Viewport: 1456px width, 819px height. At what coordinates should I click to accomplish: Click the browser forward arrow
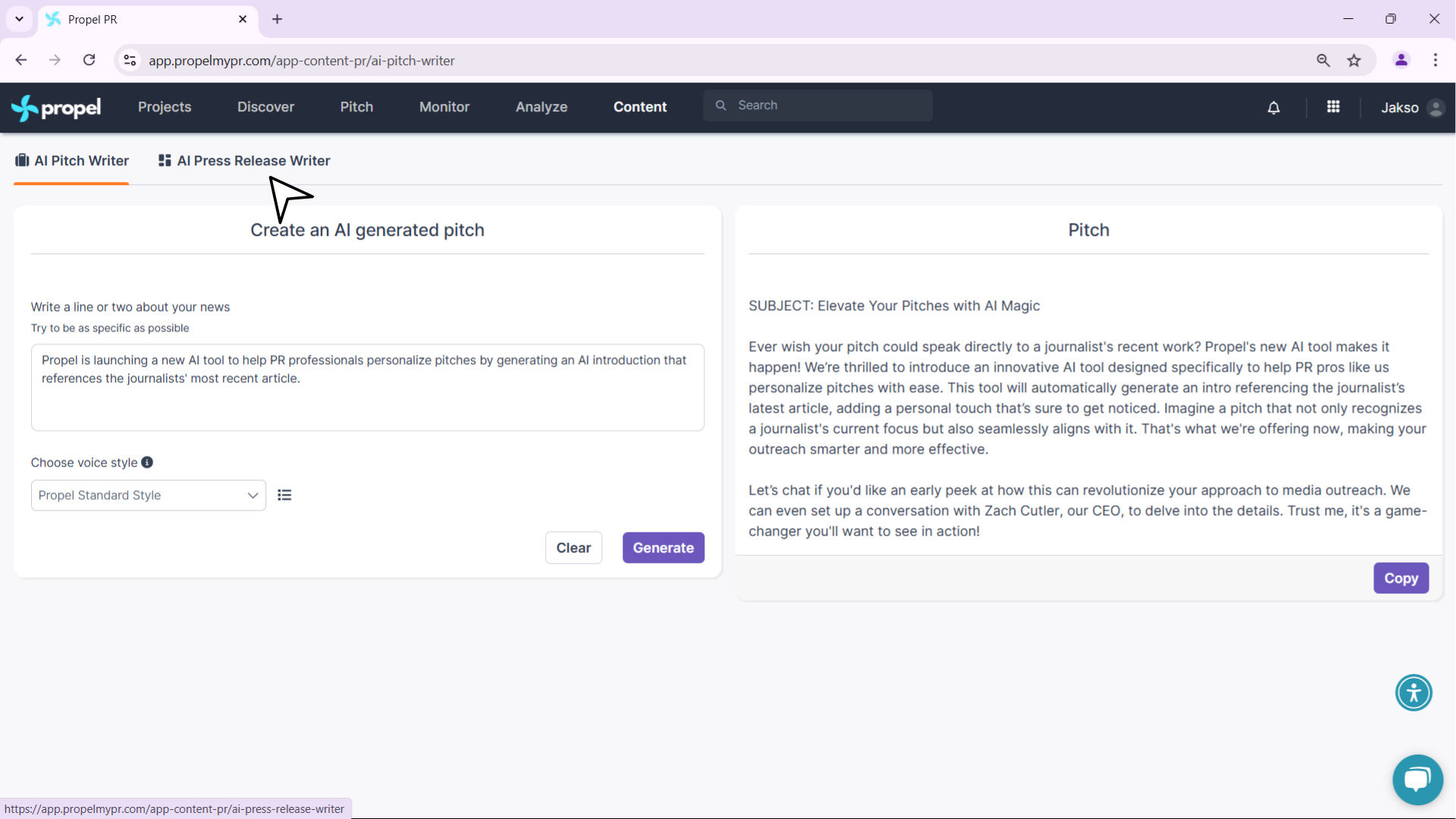tap(55, 60)
